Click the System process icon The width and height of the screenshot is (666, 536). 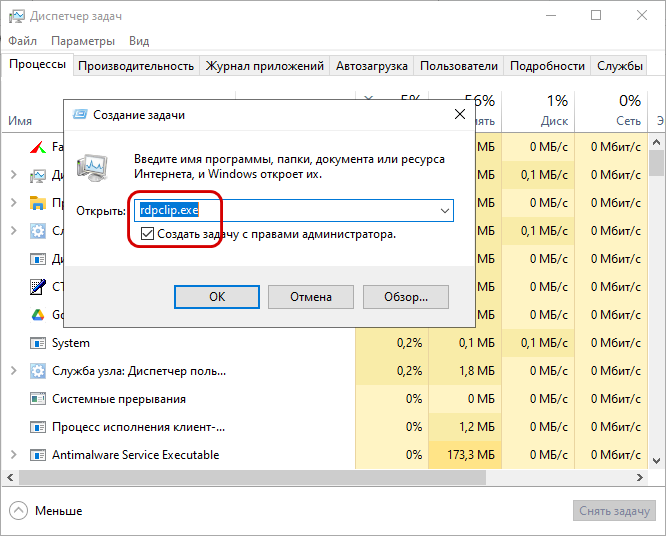click(37, 343)
